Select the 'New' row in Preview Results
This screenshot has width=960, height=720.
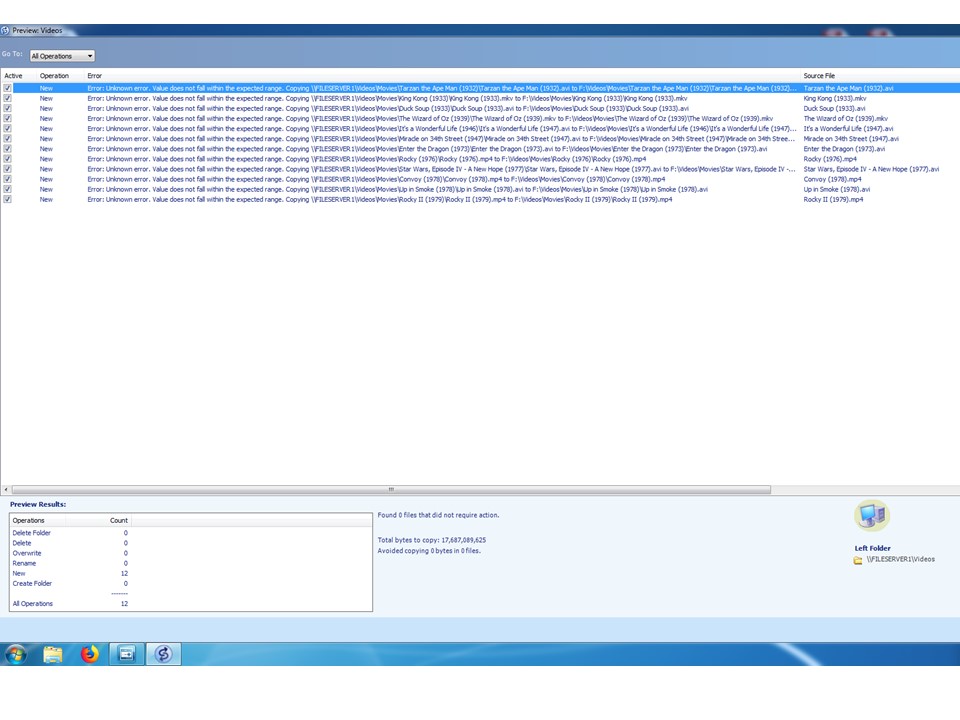pyautogui.click(x=19, y=573)
